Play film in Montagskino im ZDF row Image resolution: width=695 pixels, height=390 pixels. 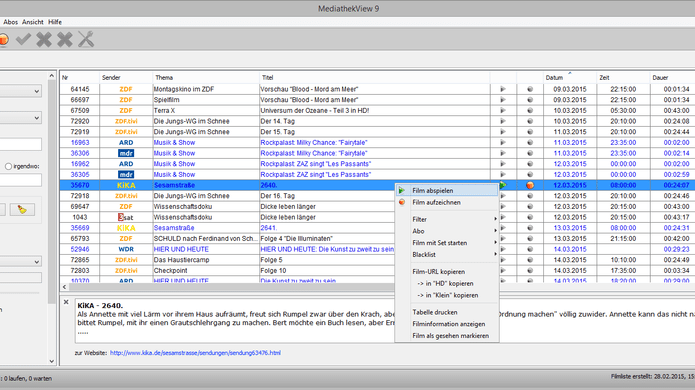[503, 89]
